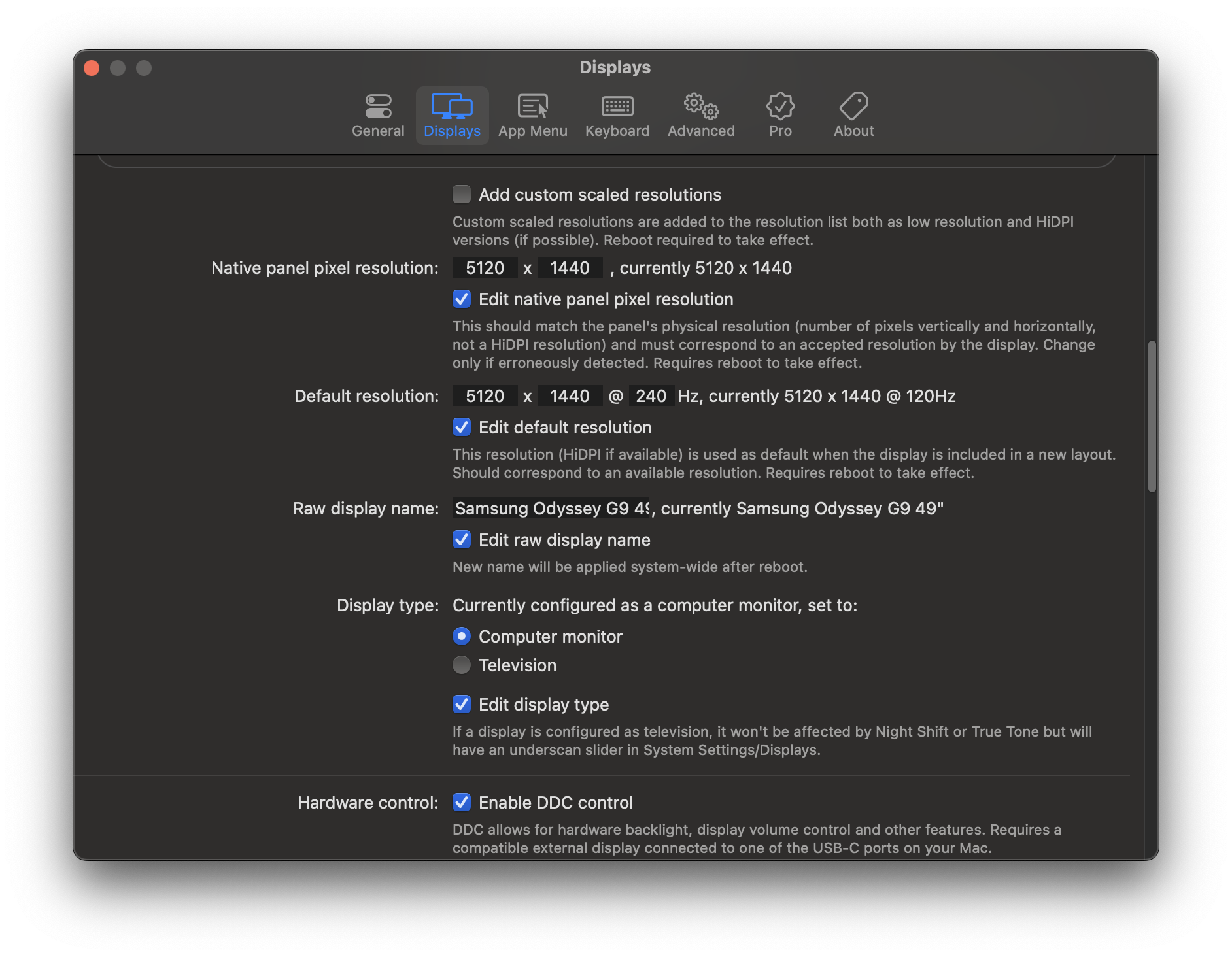Edit default resolution height field
1232x957 pixels.
point(570,396)
